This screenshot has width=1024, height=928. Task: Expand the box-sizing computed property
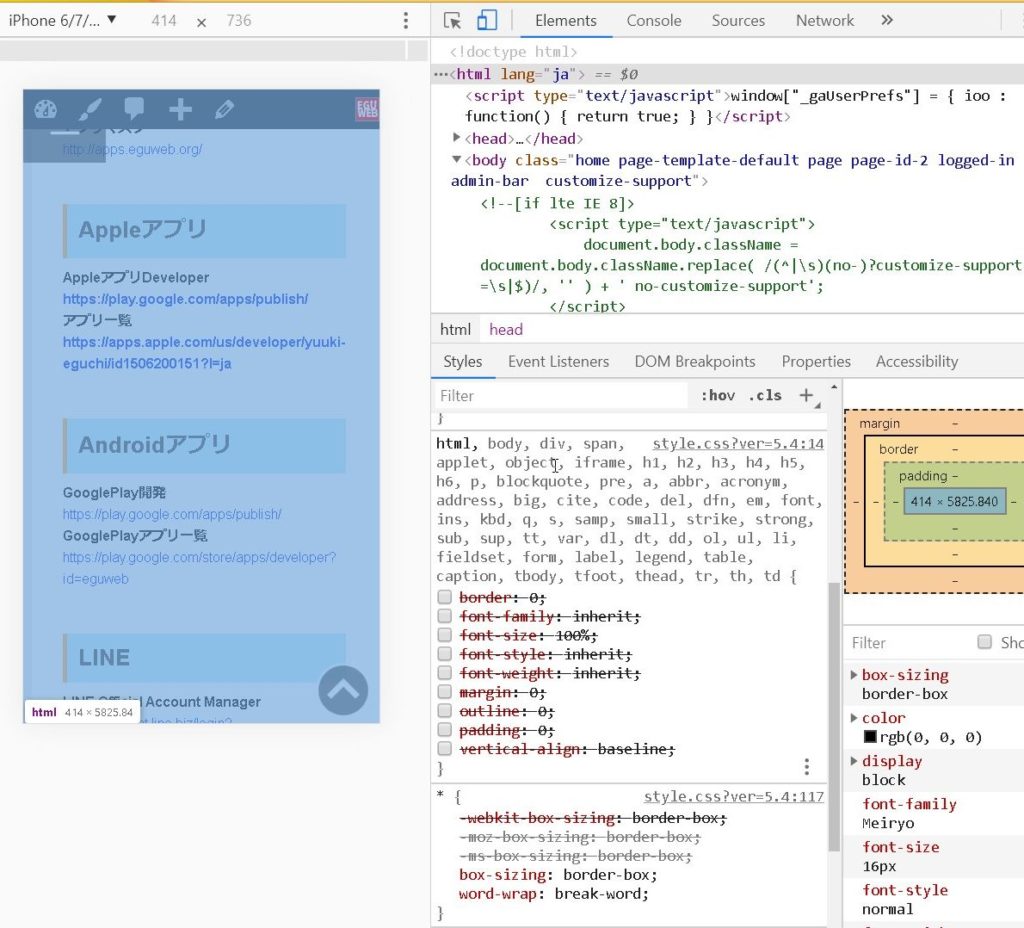(854, 675)
